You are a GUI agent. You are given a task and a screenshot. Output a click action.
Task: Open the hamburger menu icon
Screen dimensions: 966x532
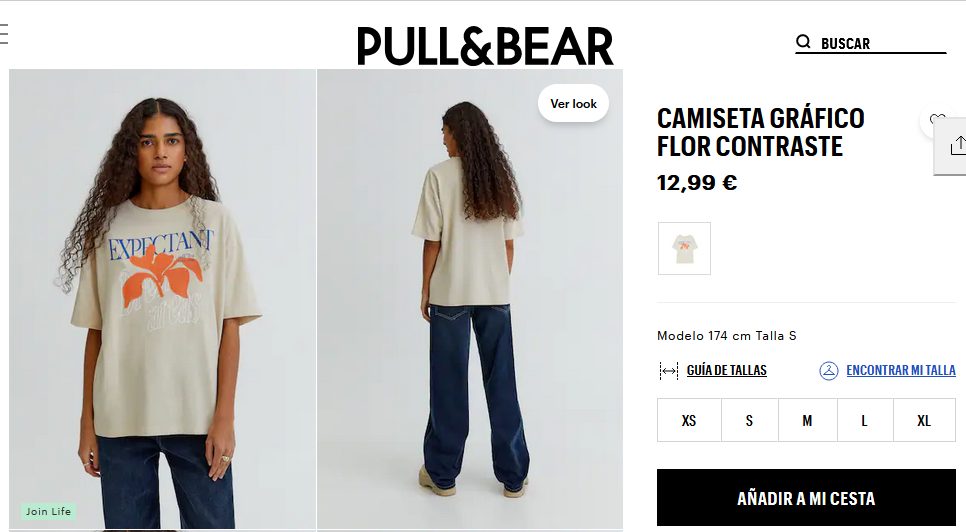click(x=4, y=33)
